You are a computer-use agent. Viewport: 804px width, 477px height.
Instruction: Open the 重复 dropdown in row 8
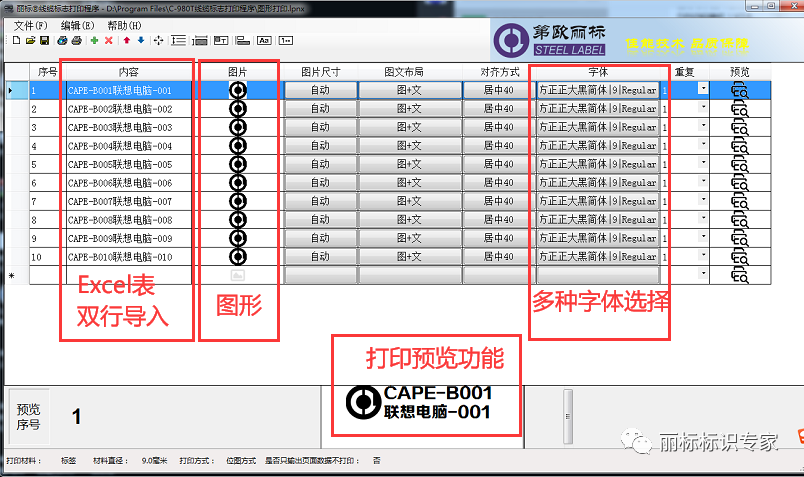[x=703, y=218]
